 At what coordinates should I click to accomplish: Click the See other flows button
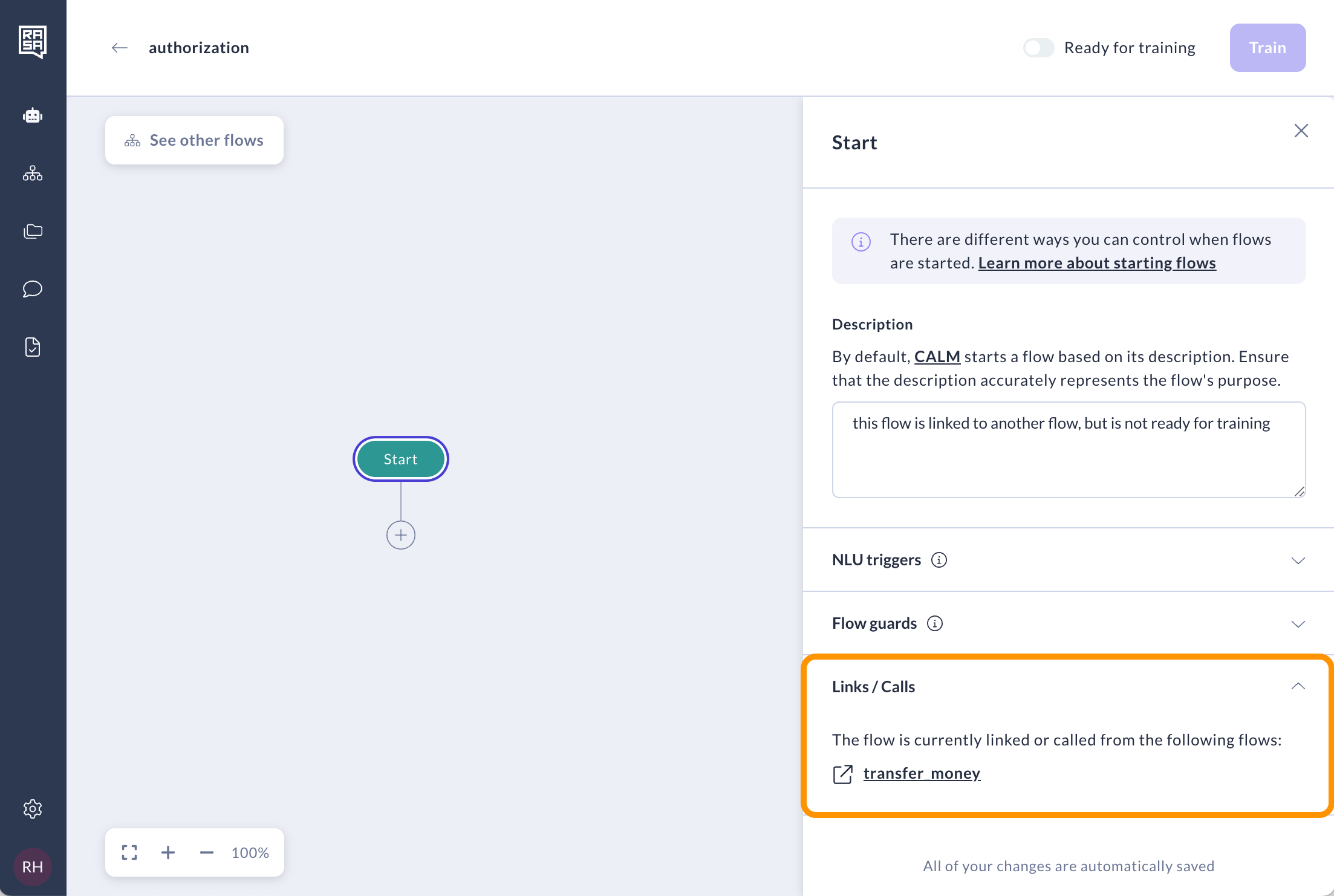coord(194,140)
